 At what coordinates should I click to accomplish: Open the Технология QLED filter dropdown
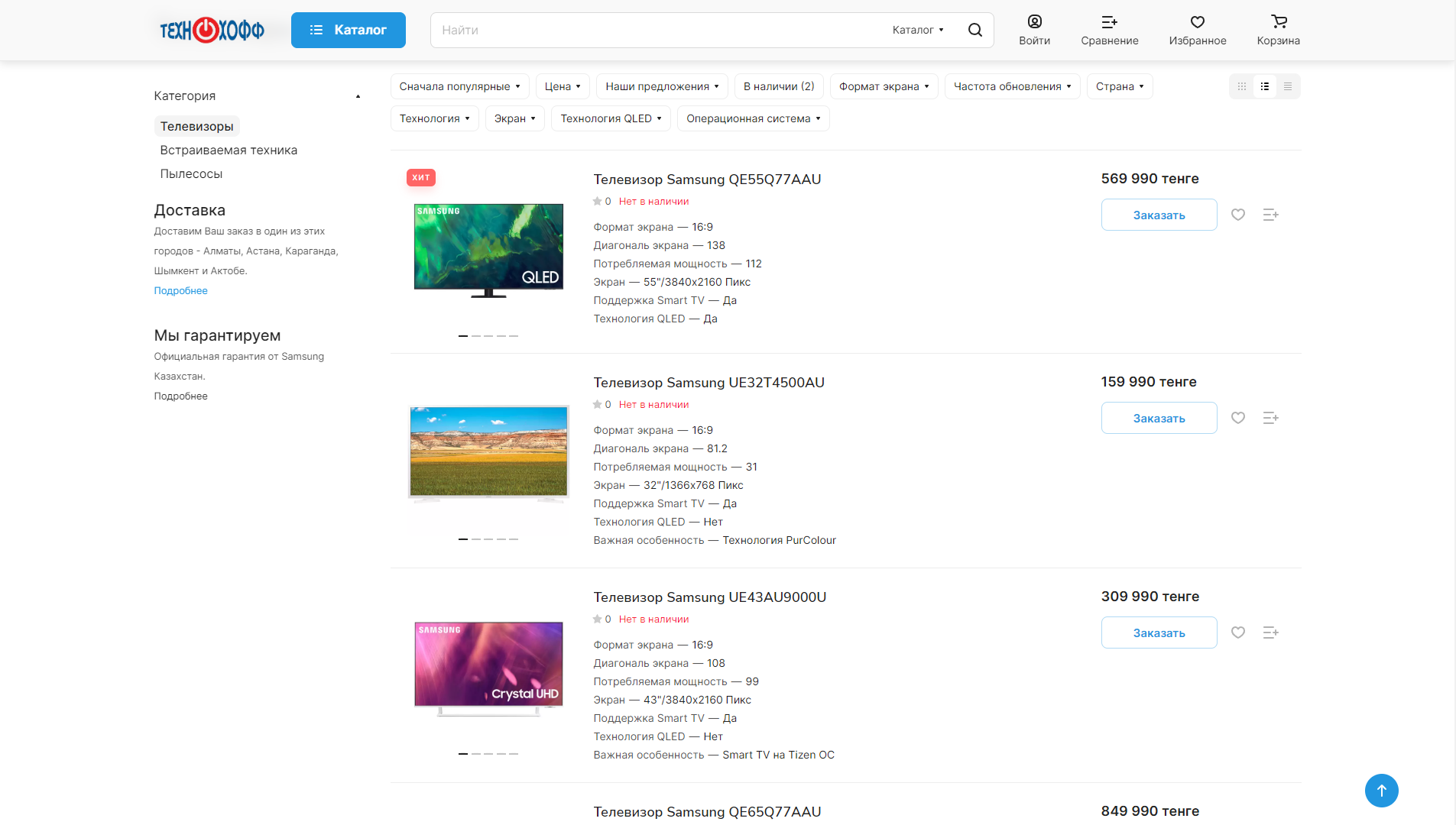tap(611, 118)
